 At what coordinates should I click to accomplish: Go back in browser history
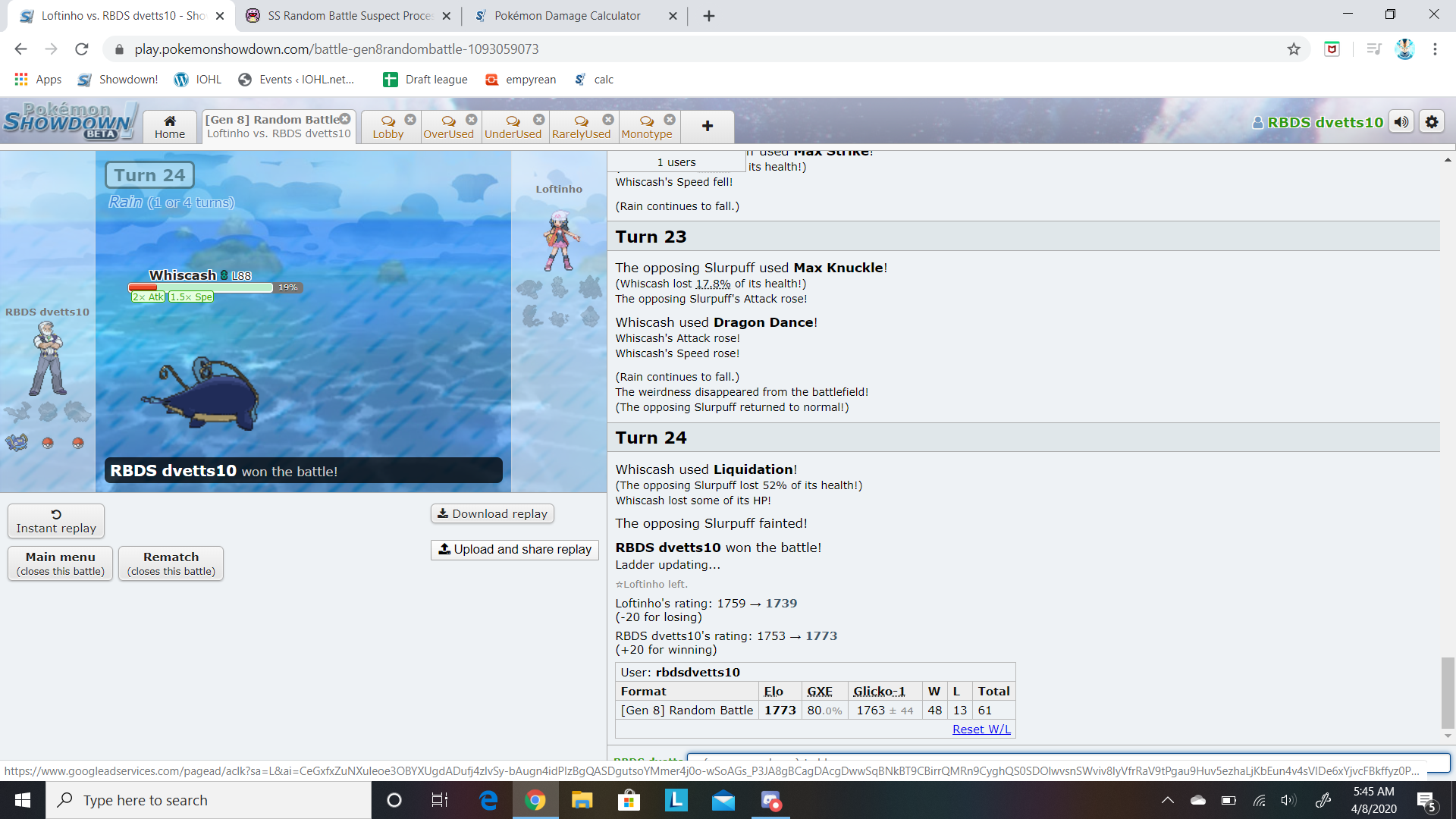click(20, 49)
